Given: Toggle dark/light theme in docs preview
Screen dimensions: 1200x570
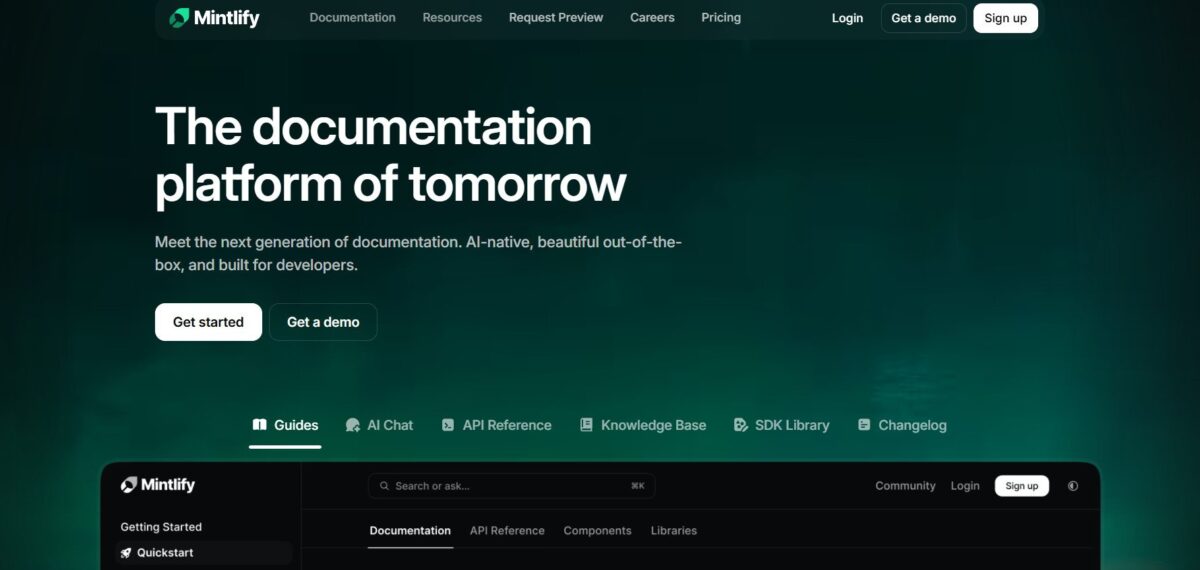Looking at the screenshot, I should tap(1073, 486).
